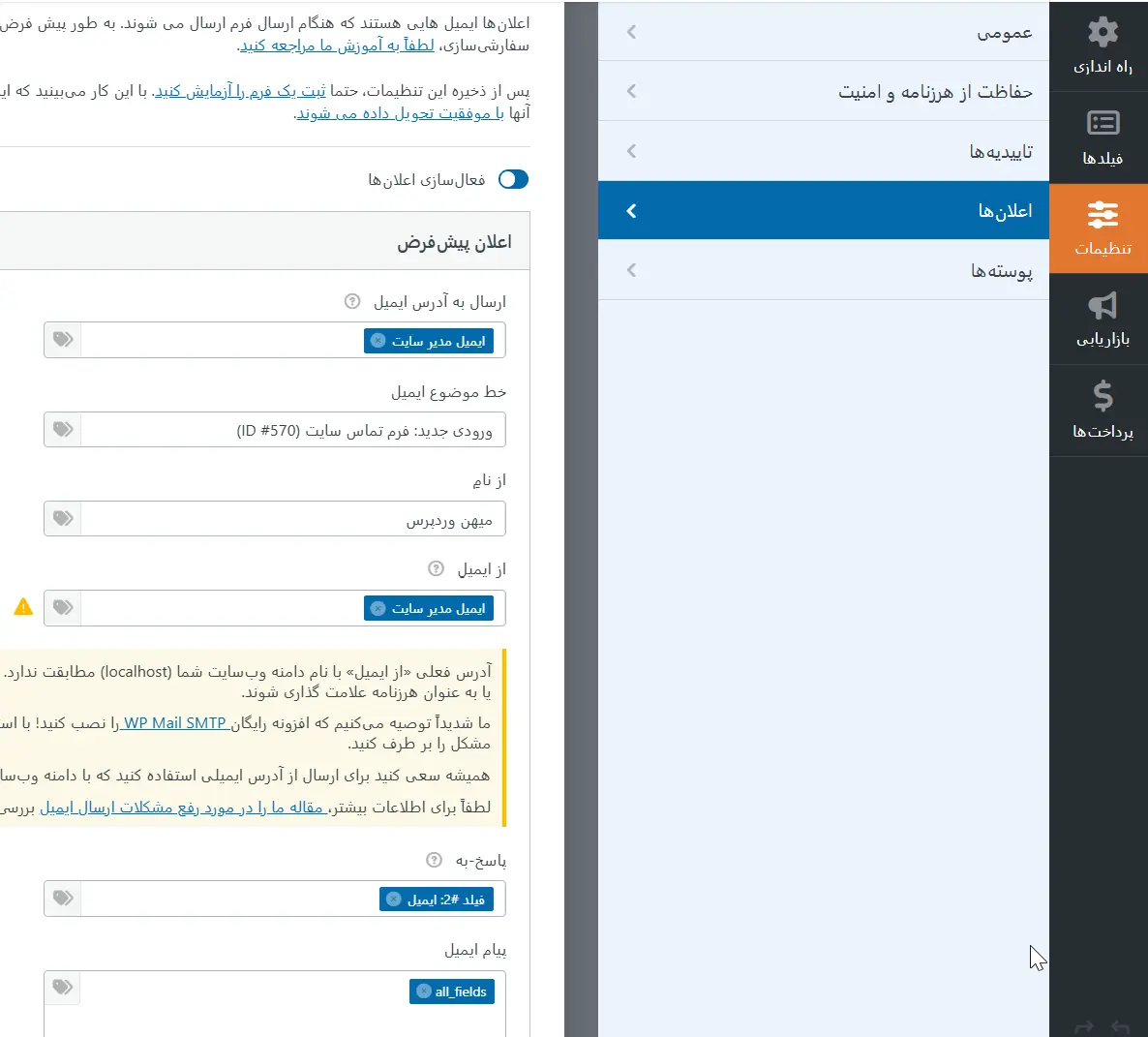Select عمومی settings menu item
This screenshot has height=1037, width=1148.
click(824, 32)
